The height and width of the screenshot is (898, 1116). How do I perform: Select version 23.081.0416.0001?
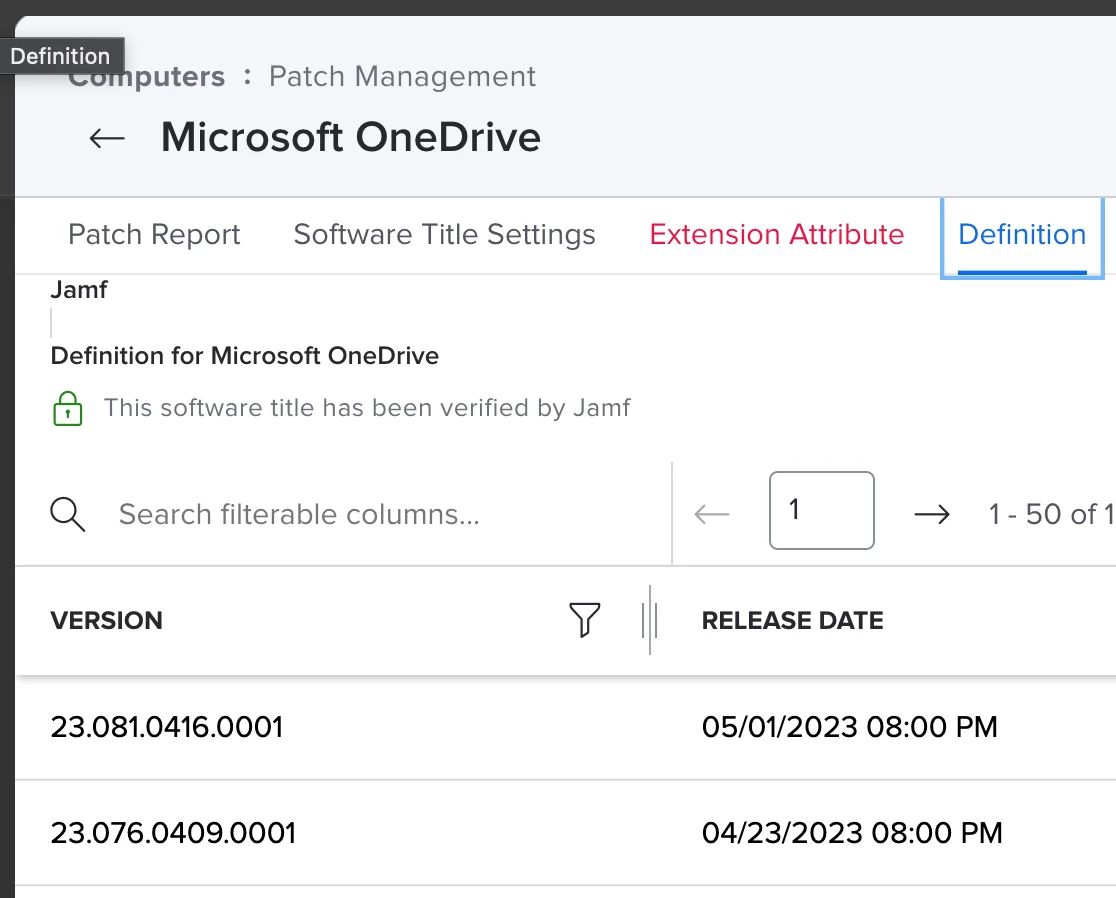coord(167,727)
